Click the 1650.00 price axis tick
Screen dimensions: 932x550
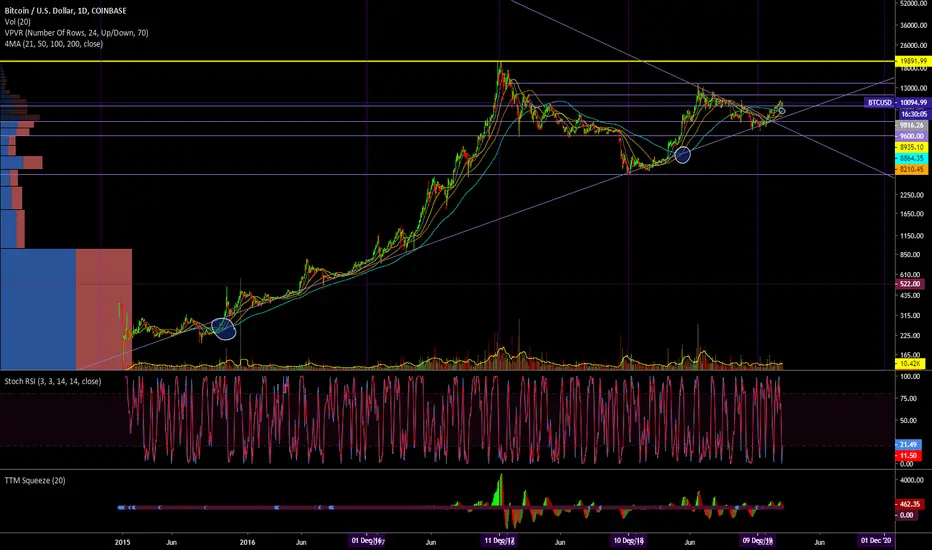point(911,214)
